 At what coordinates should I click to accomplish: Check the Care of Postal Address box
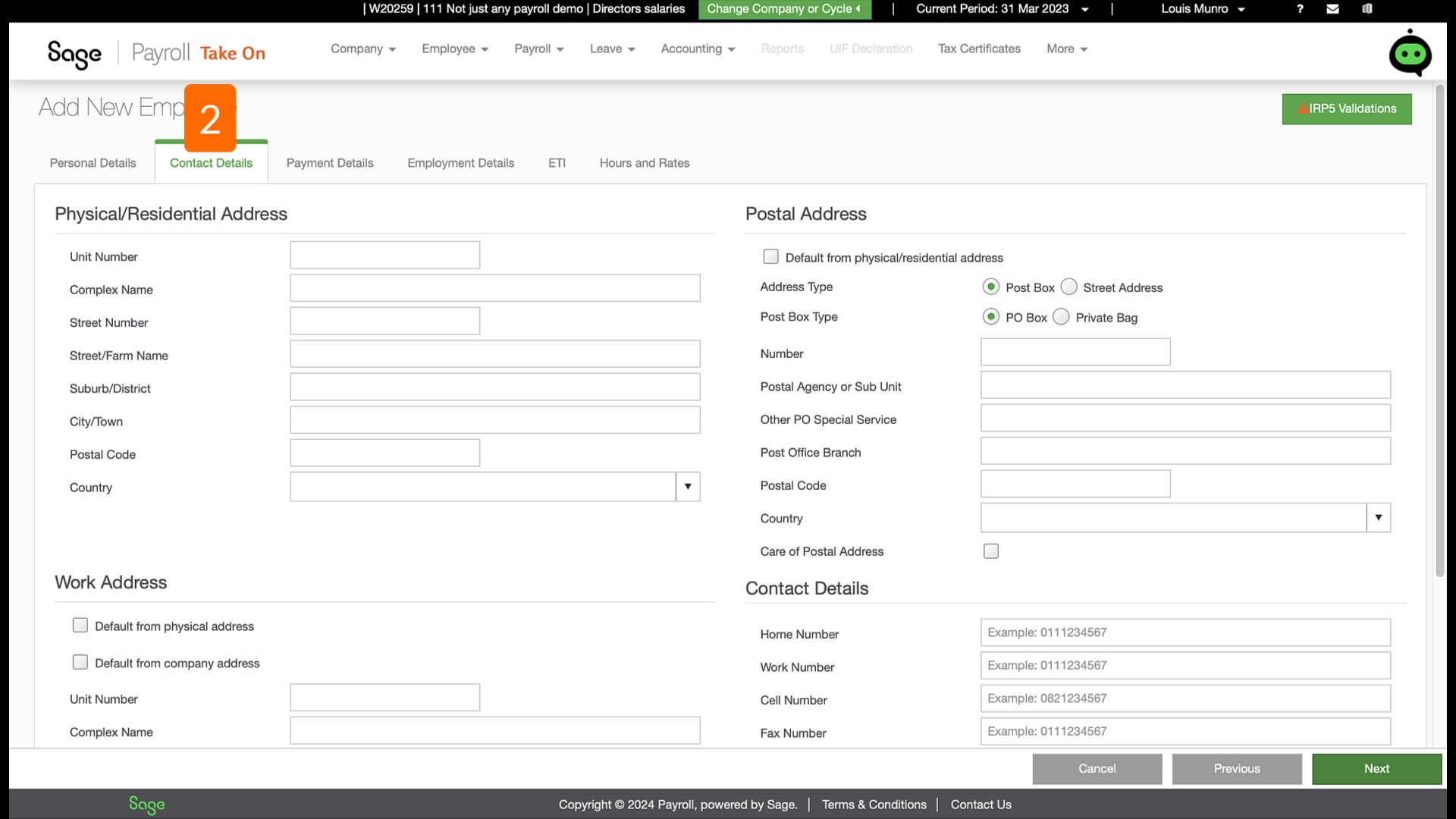coord(990,551)
